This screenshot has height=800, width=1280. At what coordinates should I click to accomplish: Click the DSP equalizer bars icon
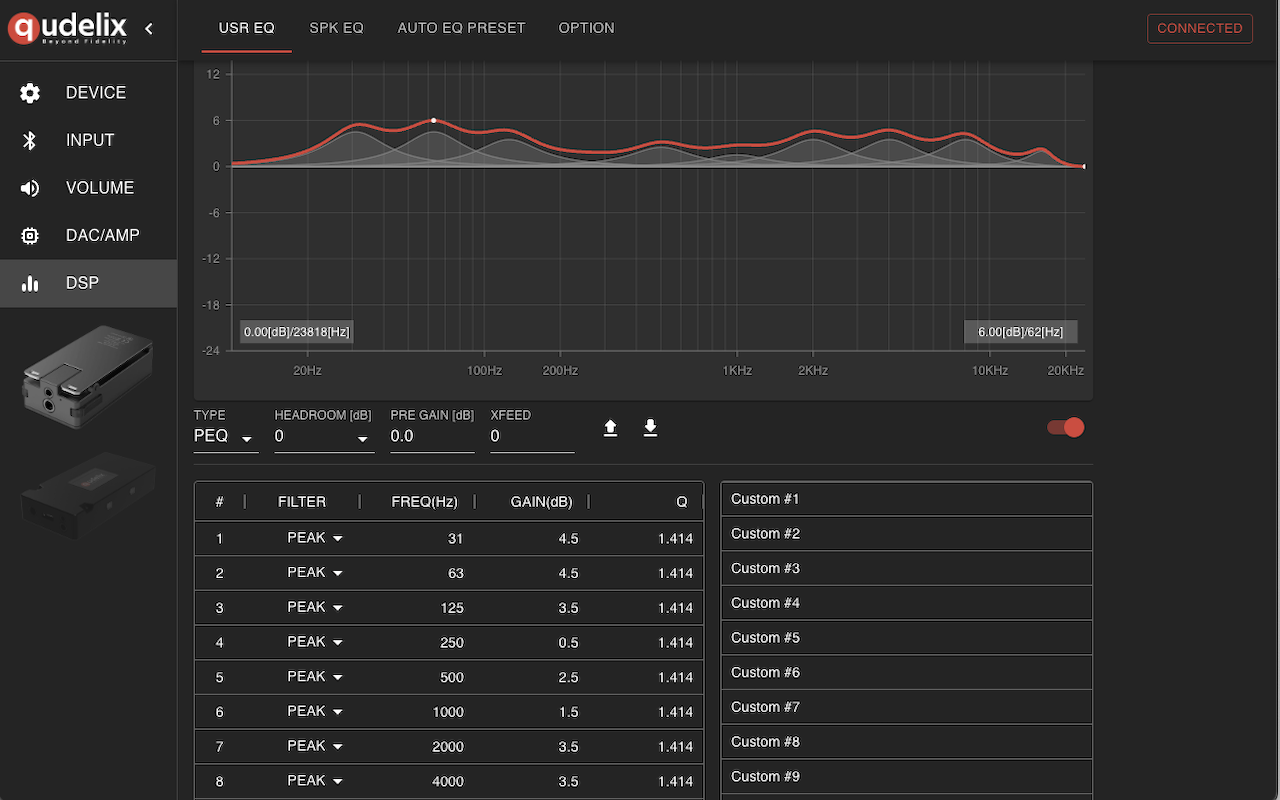[x=30, y=284]
